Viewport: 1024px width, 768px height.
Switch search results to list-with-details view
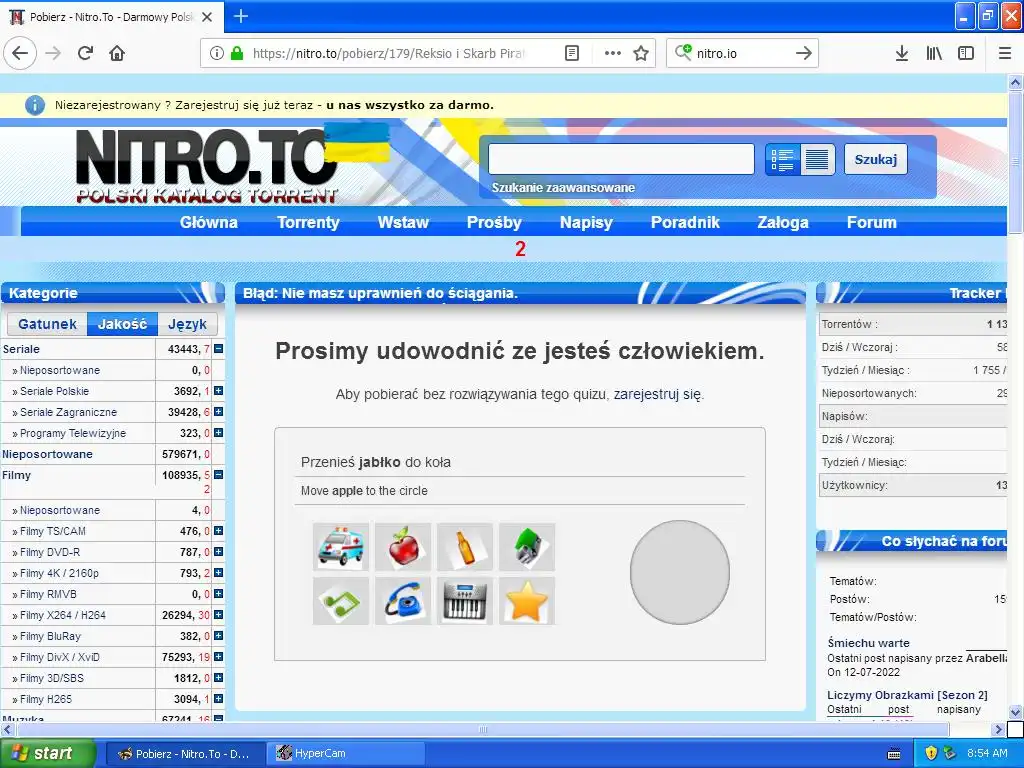pos(782,159)
